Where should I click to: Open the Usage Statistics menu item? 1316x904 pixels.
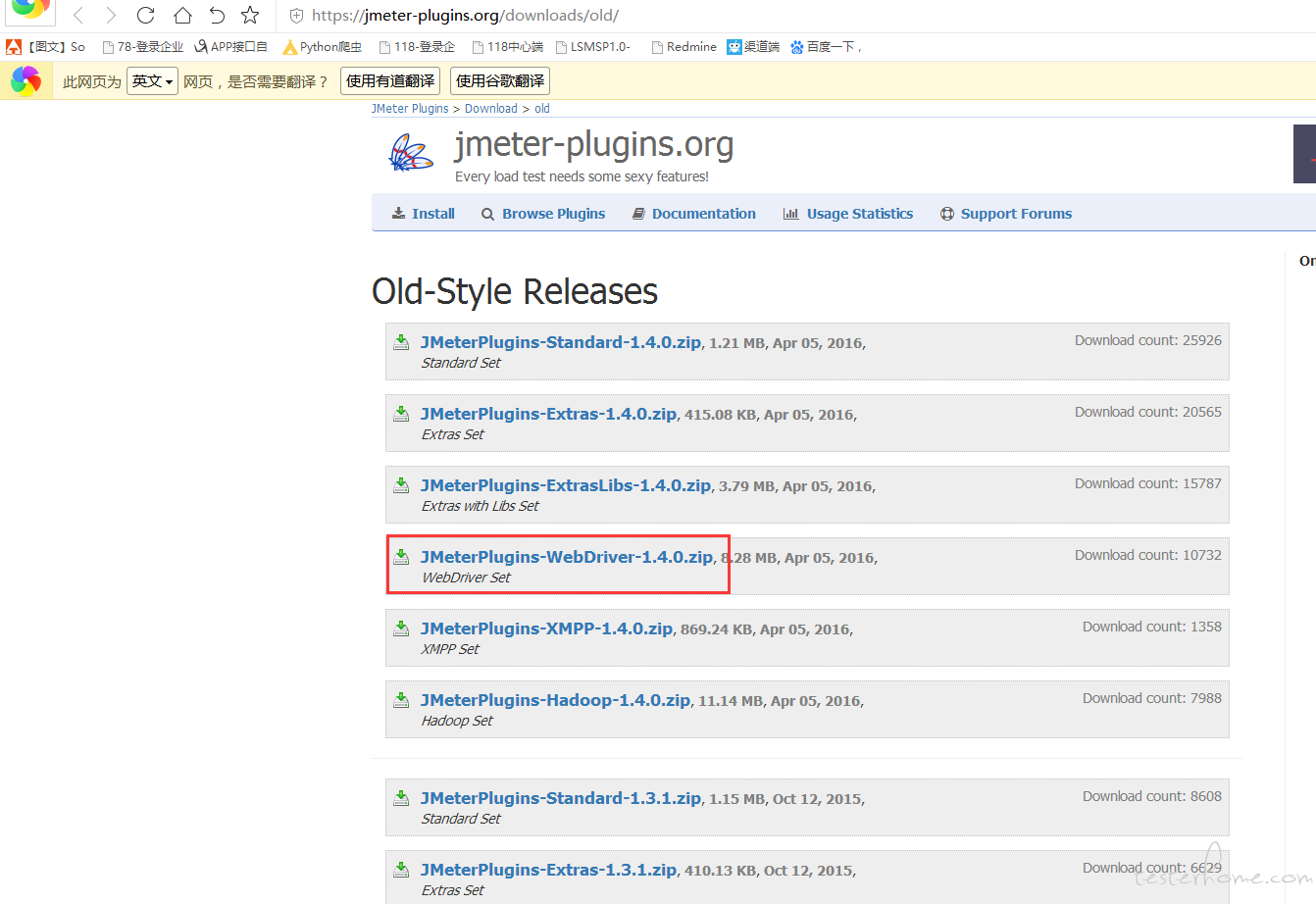[x=848, y=214]
